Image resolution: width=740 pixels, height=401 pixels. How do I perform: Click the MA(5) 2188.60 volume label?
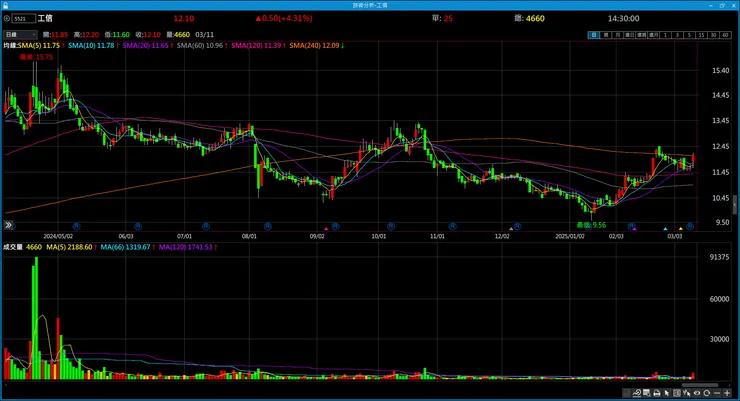tap(69, 247)
